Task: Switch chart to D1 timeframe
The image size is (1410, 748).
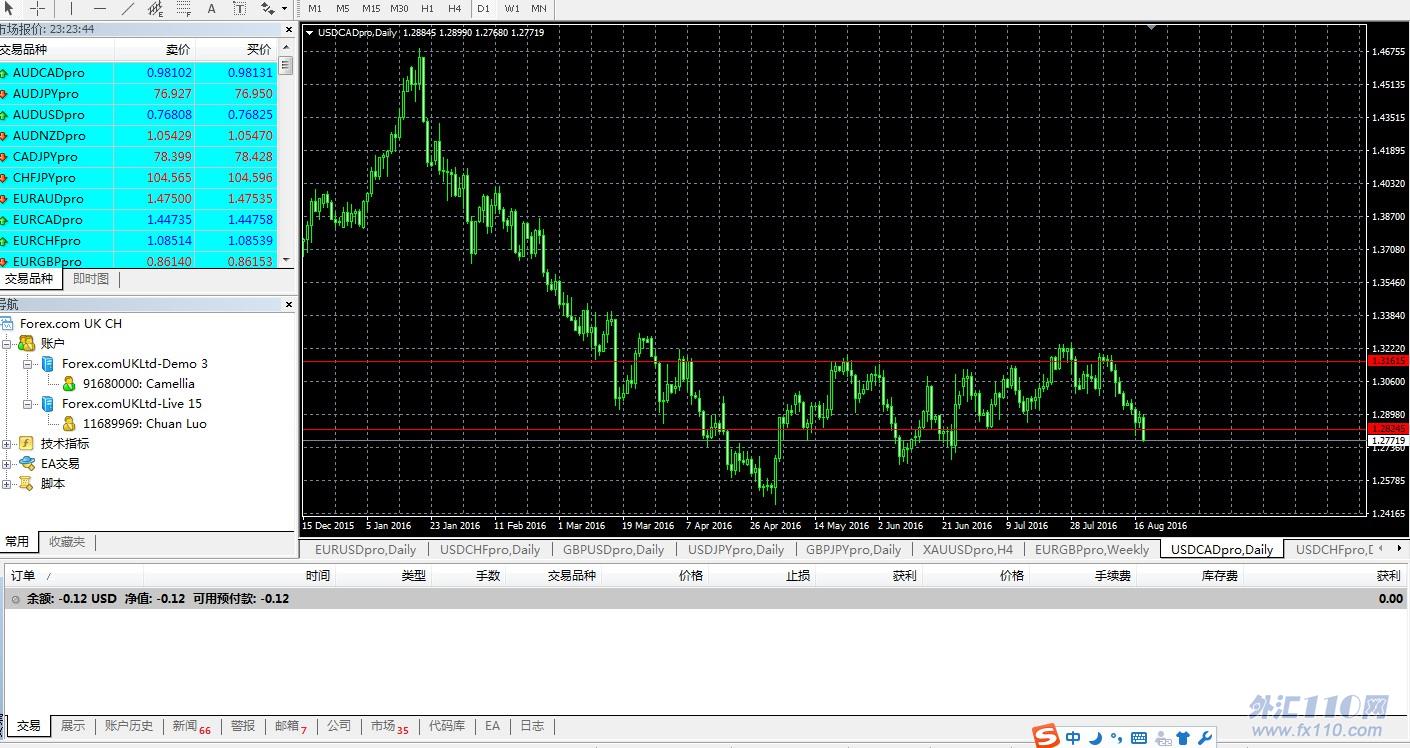Action: click(x=484, y=8)
